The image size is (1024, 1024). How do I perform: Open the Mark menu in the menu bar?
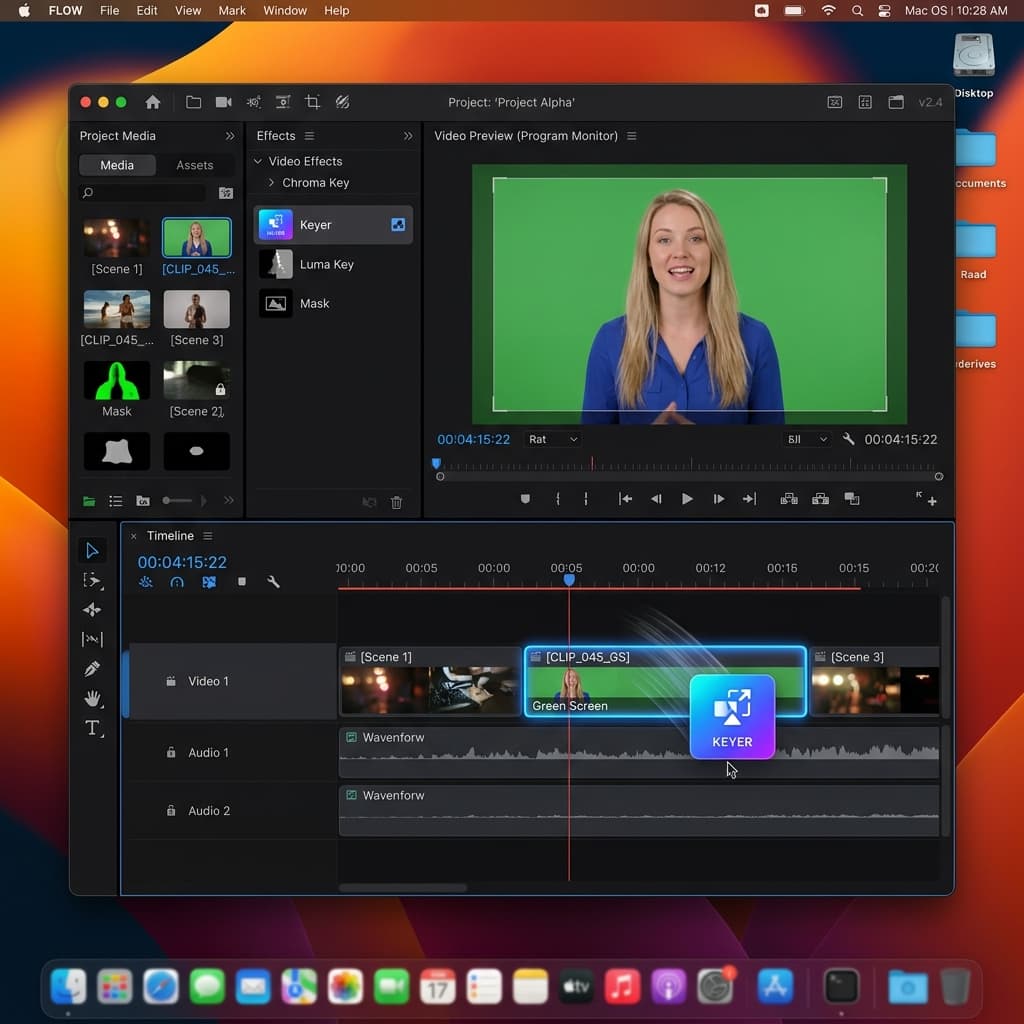[x=231, y=10]
